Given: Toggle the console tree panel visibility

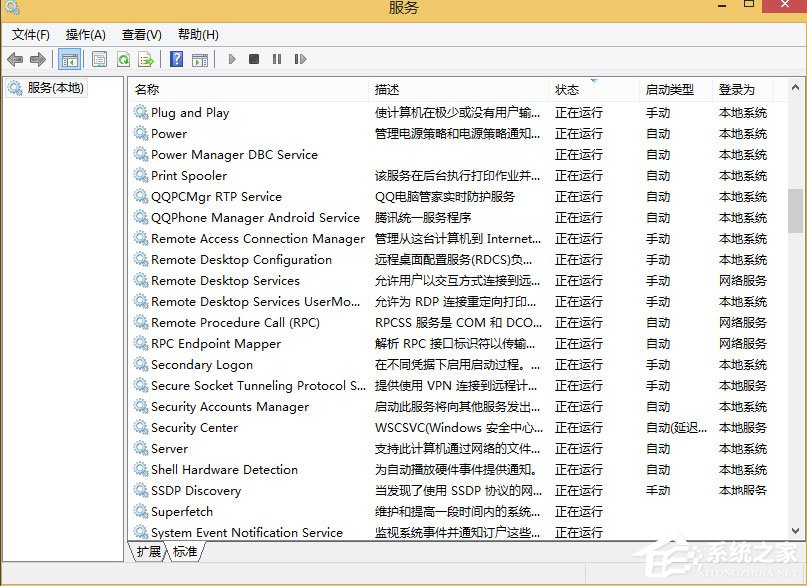Looking at the screenshot, I should point(69,59).
